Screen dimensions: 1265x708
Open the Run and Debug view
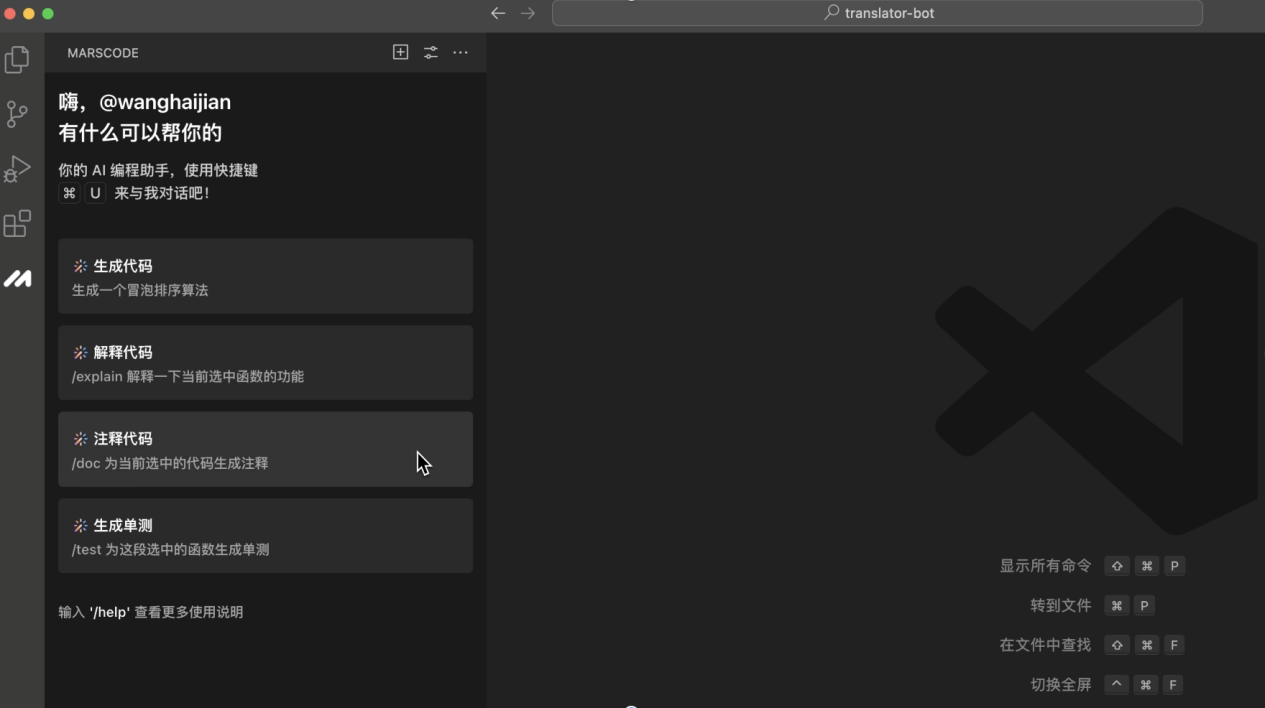pyautogui.click(x=17, y=169)
